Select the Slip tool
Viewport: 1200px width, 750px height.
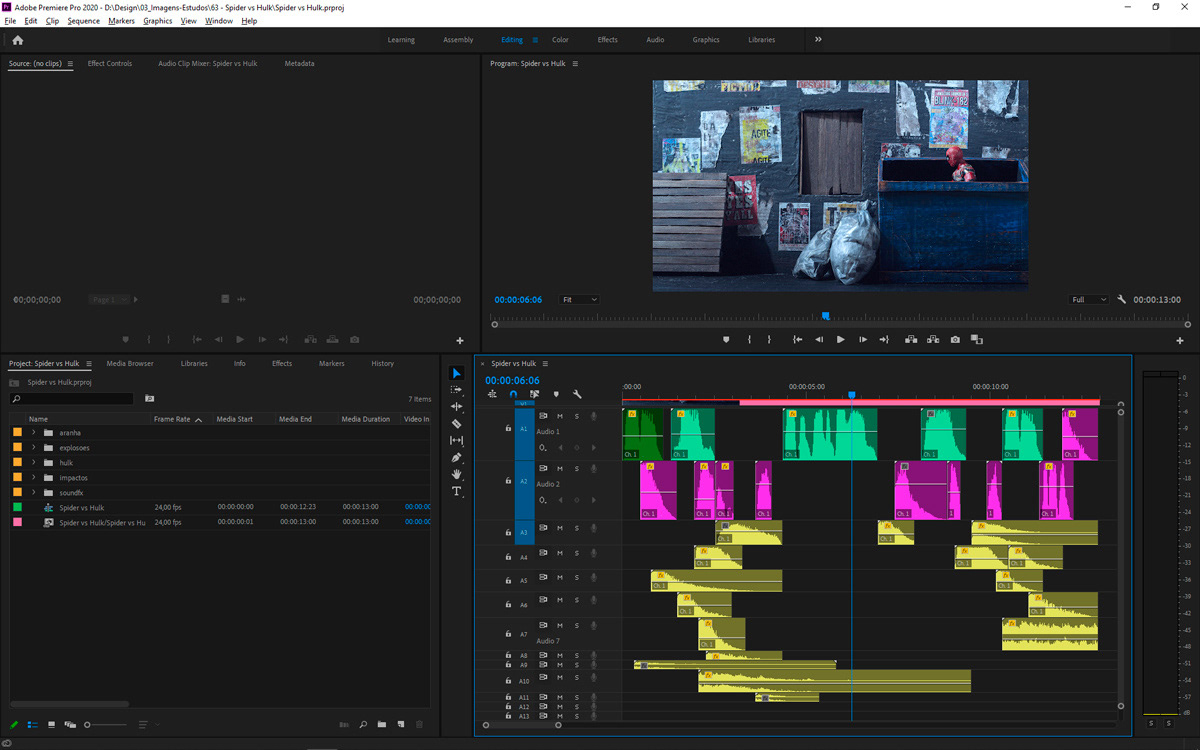(x=457, y=441)
